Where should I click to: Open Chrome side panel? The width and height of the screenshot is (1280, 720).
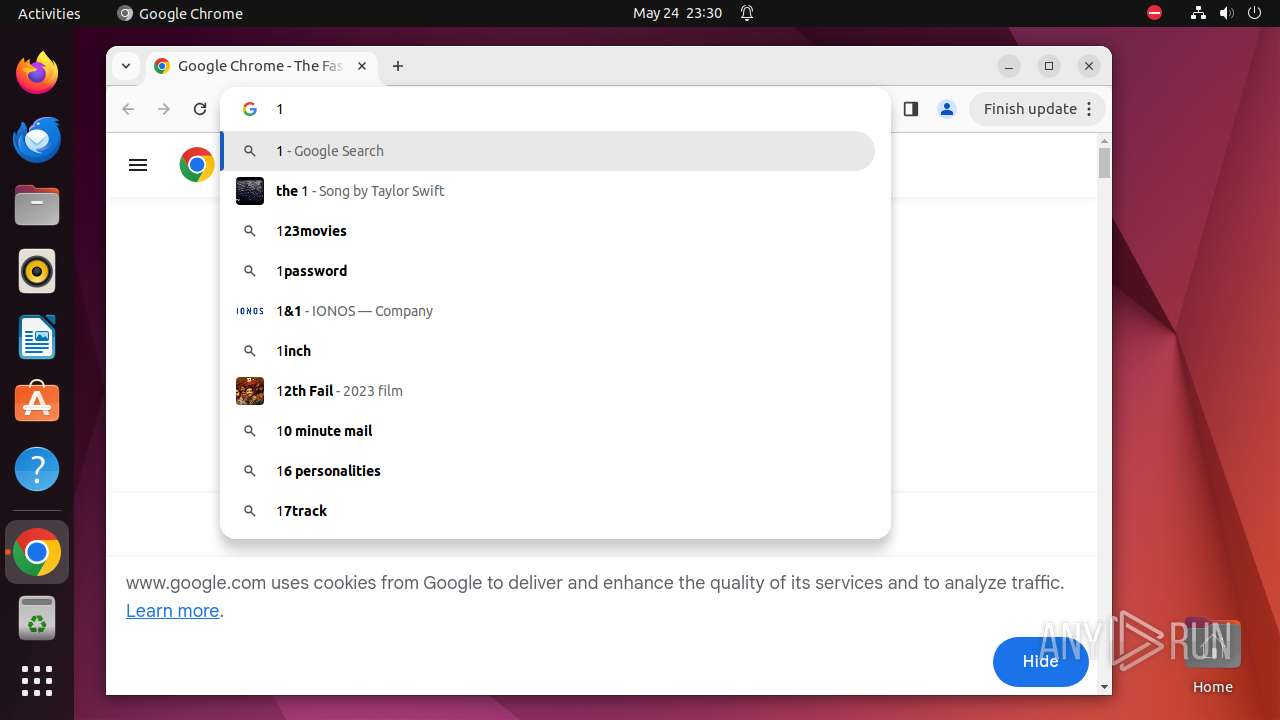click(910, 109)
